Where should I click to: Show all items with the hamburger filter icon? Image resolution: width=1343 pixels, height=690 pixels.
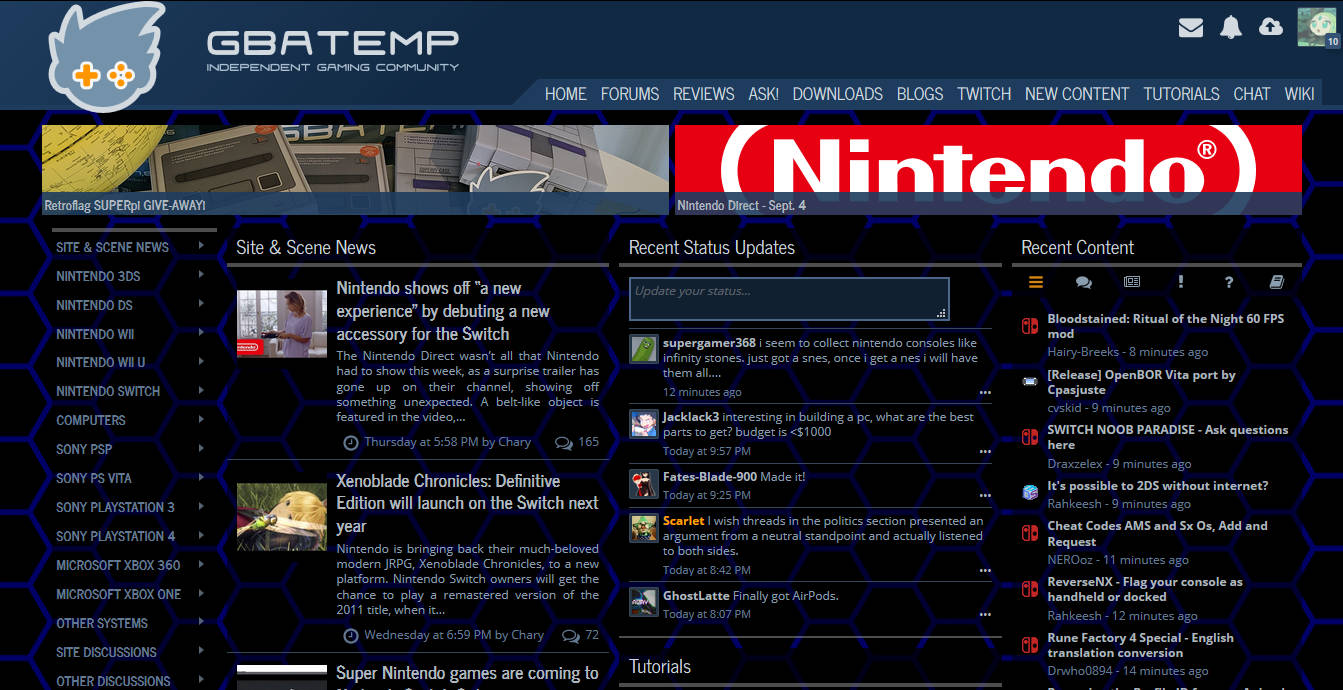[x=1036, y=282]
